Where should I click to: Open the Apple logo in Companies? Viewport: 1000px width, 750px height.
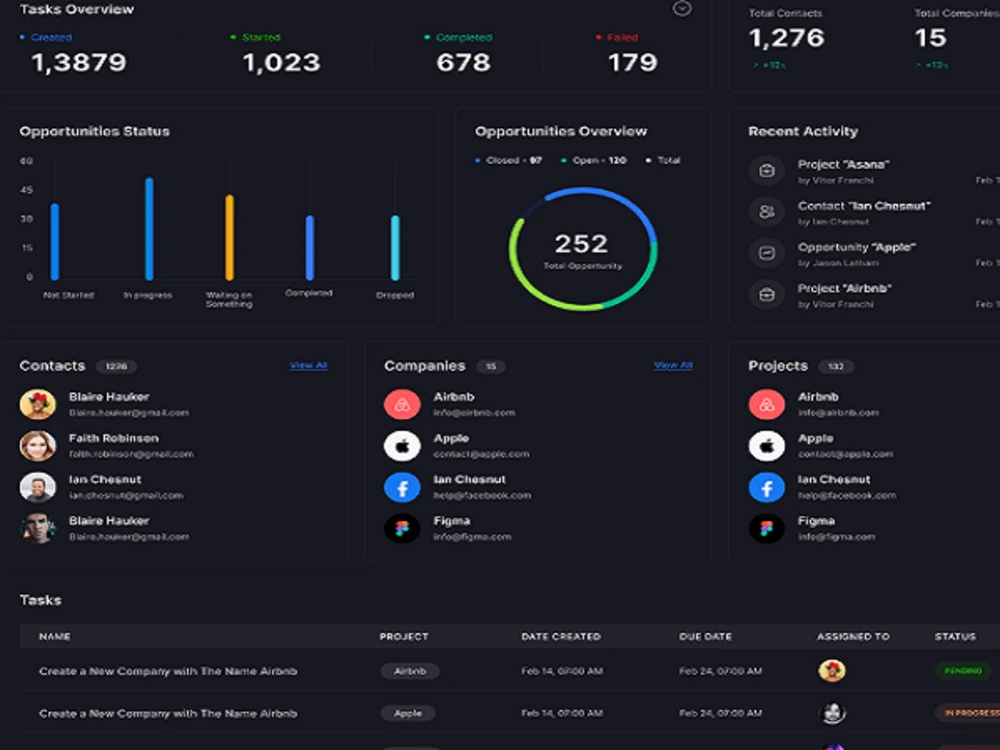coord(402,446)
